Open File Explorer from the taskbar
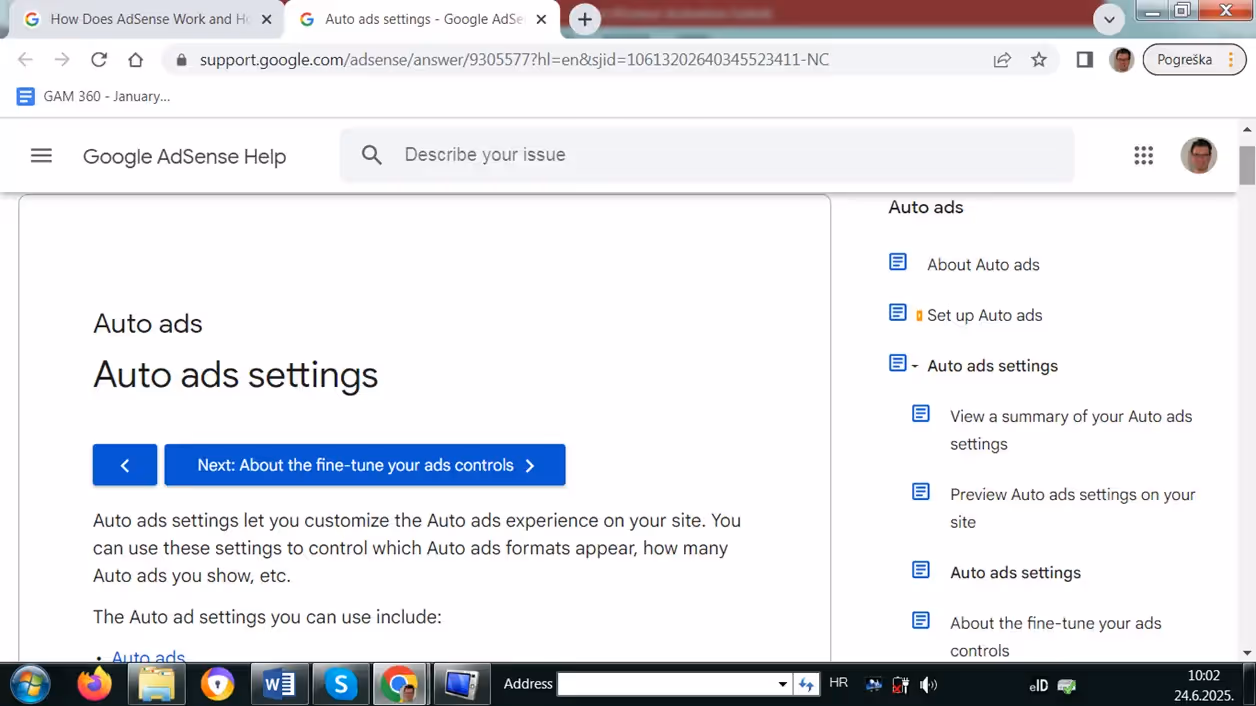 coord(157,684)
